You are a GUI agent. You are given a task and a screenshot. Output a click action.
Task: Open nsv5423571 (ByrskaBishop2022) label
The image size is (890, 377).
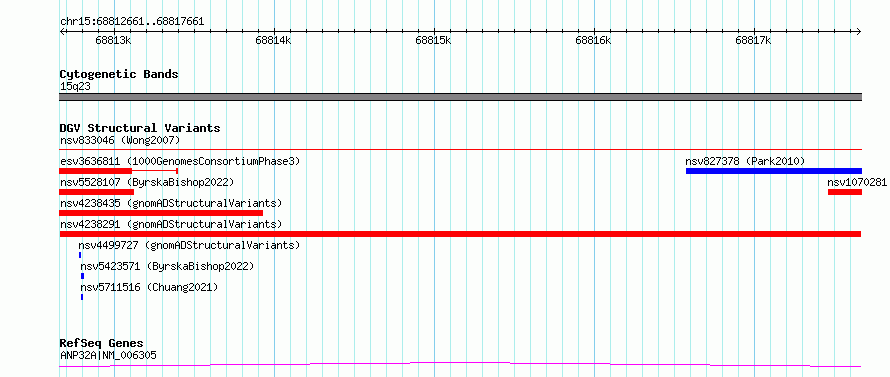pyautogui.click(x=167, y=266)
